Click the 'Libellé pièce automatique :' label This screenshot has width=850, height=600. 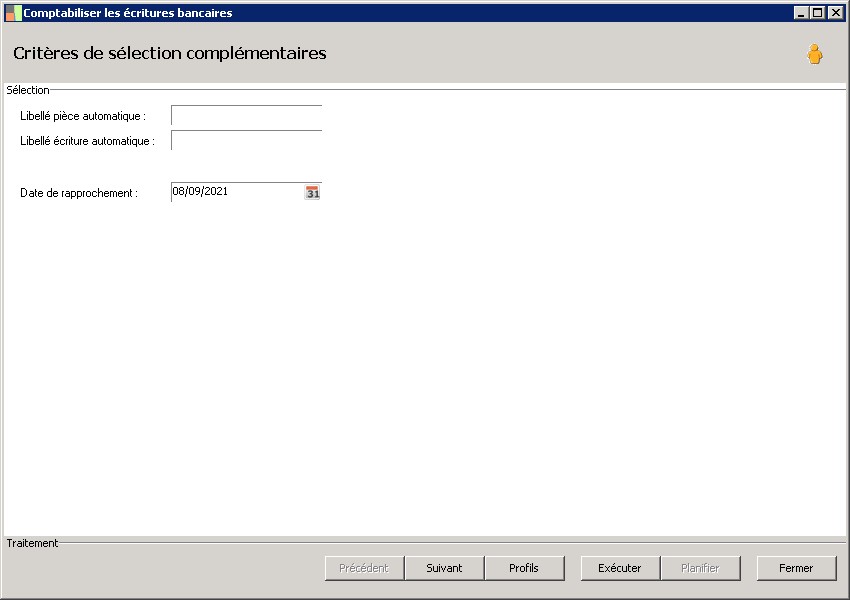83,116
